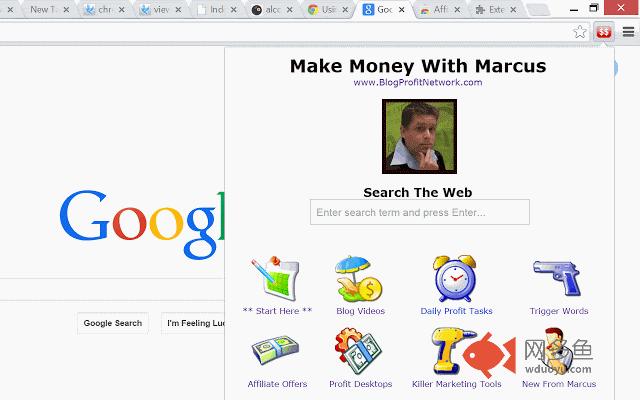Open the Chrome hamburger menu
The image size is (640, 400).
628,31
